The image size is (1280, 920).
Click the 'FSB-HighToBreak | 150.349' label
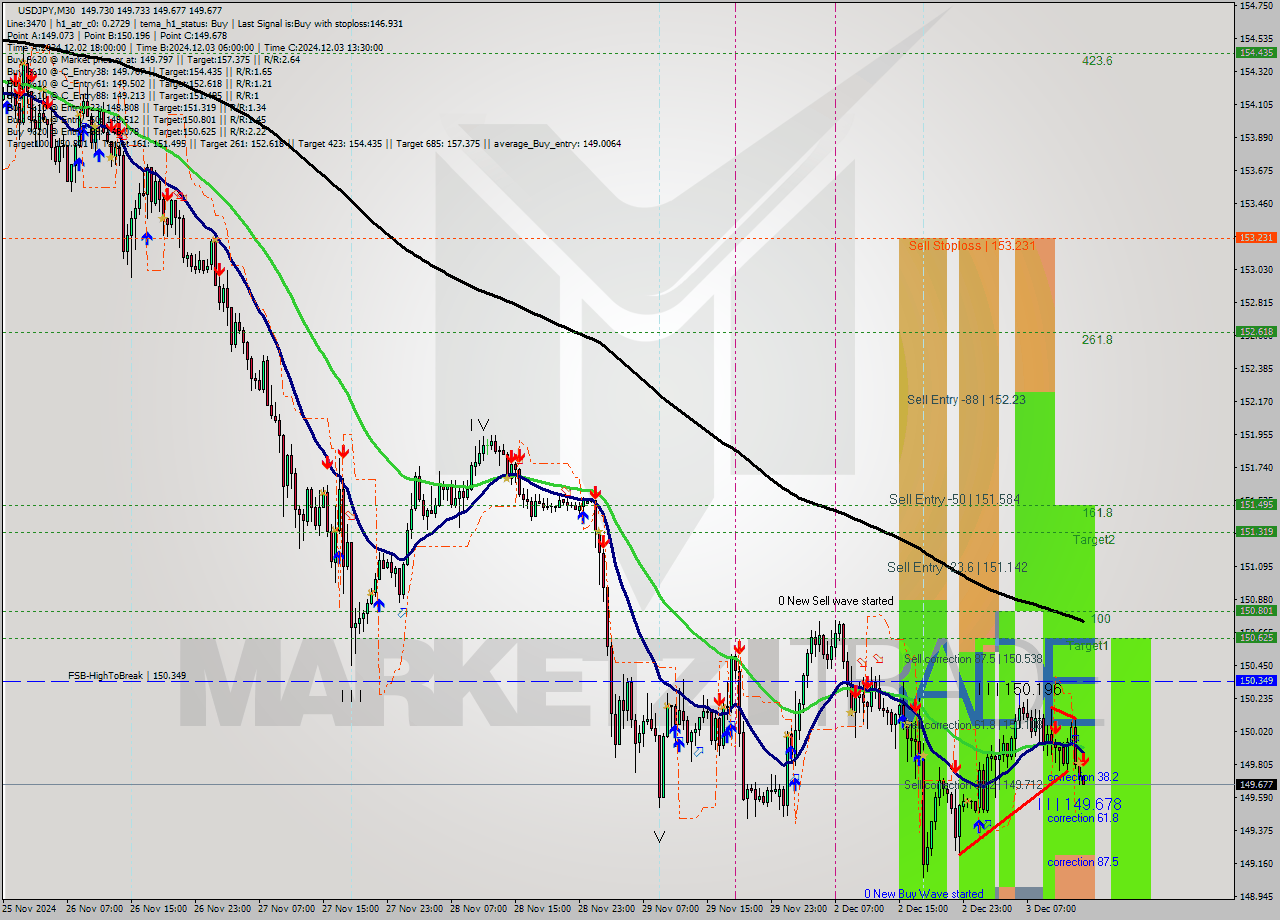(127, 676)
